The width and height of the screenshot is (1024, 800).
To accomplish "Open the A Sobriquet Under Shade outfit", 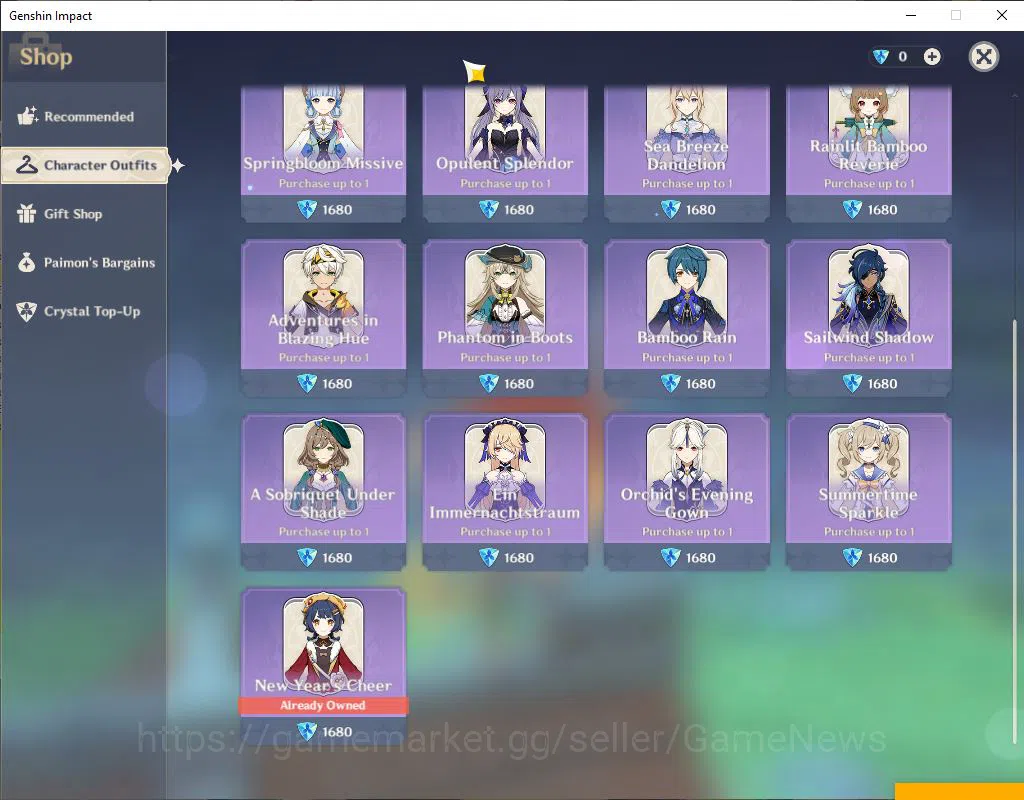I will (324, 492).
